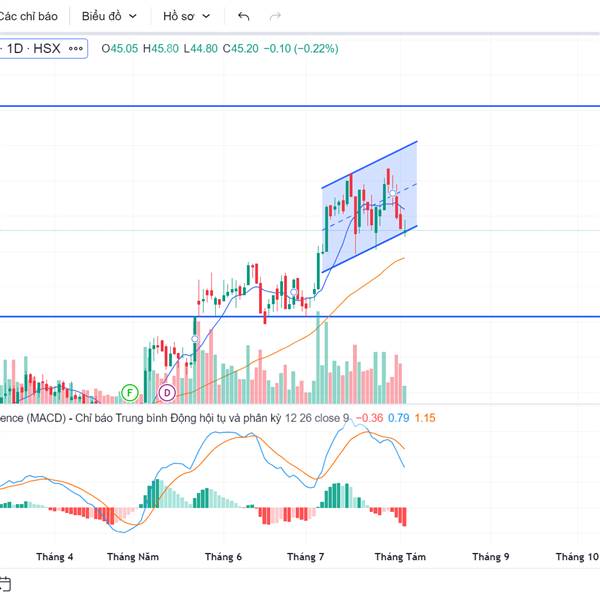Select the lower blue horizontal support line

pos(300,316)
